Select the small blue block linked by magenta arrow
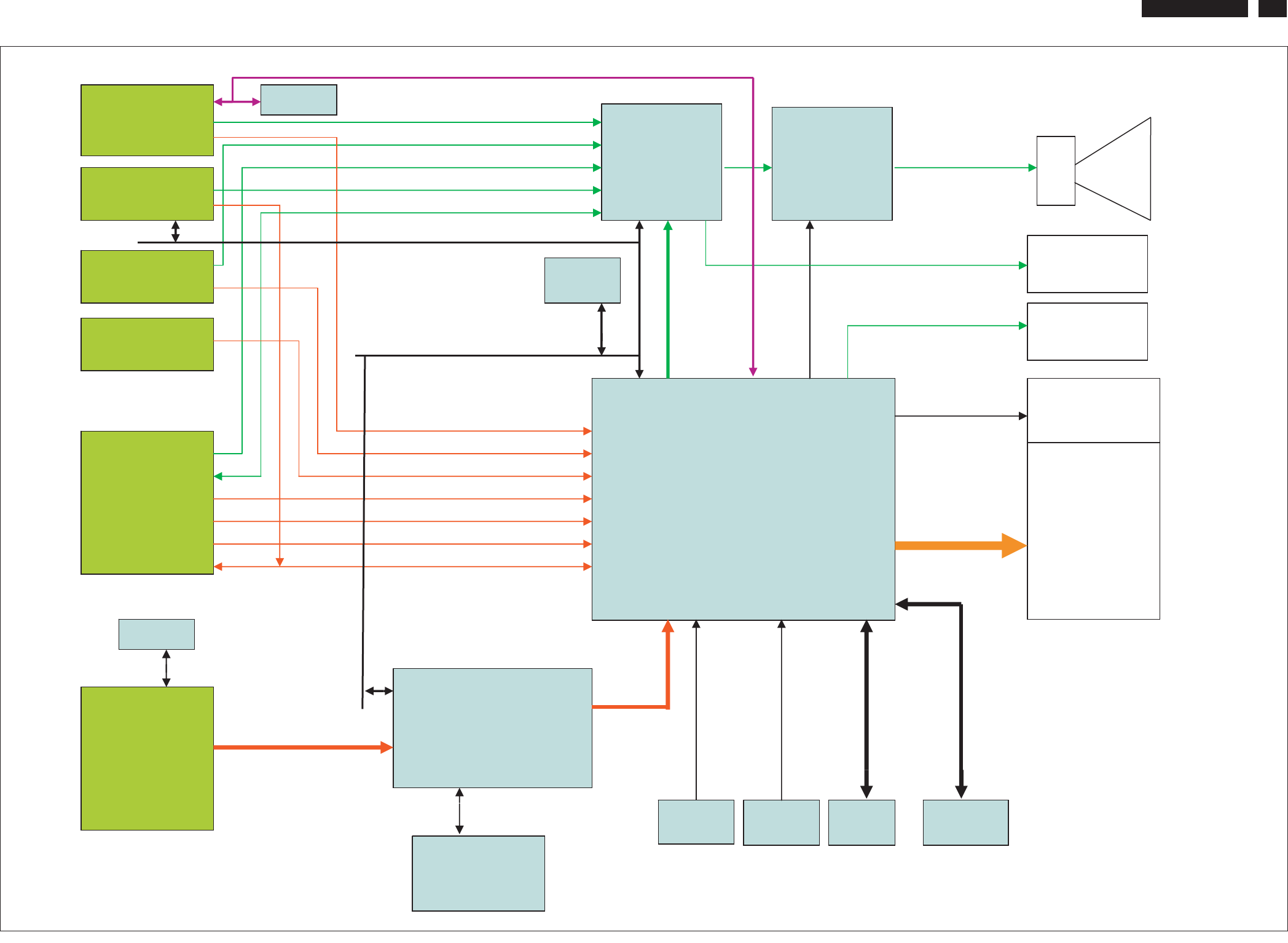Screen dimensions: 1288x943 click(299, 100)
